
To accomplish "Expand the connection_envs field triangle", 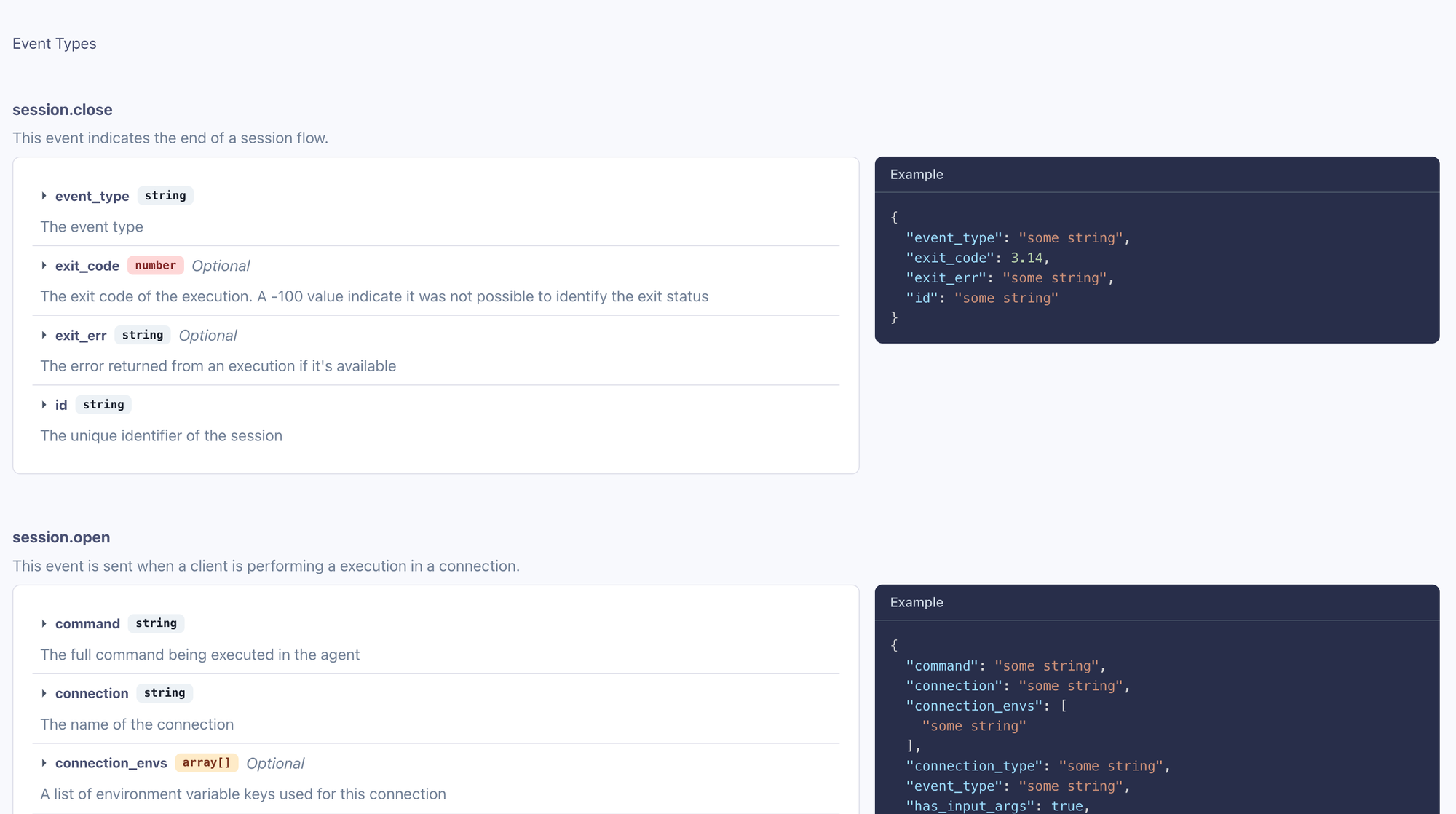I will pos(44,763).
